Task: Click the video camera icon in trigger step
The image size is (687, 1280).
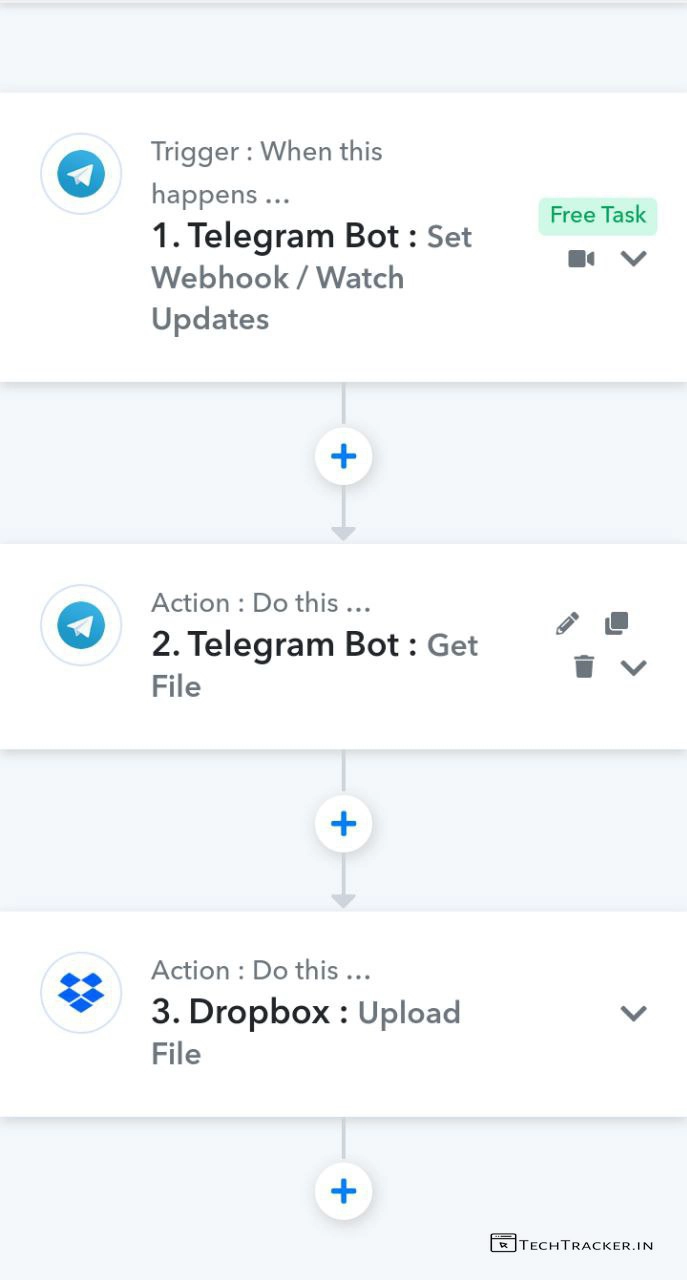Action: 581,259
